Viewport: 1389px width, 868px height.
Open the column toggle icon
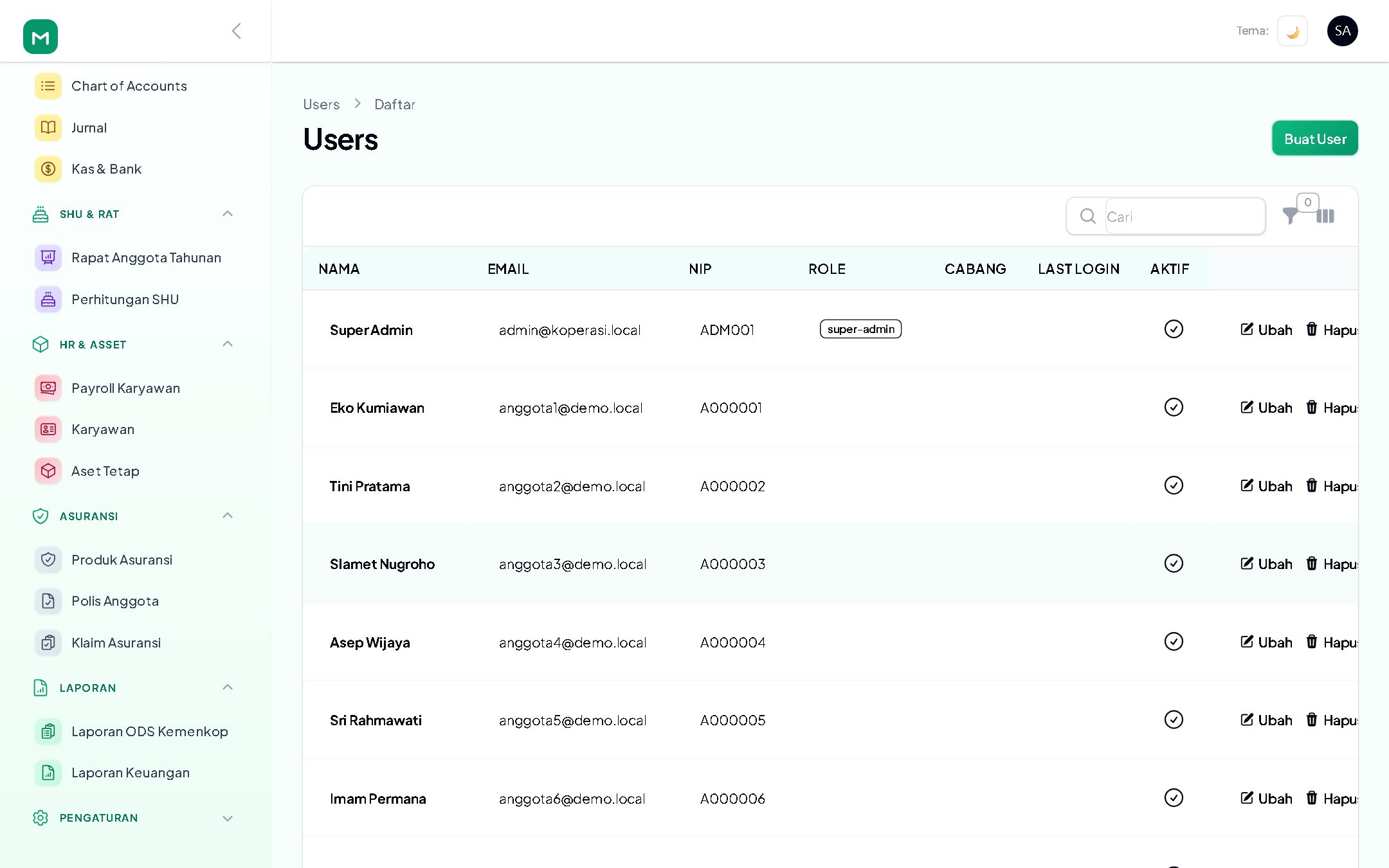[x=1325, y=216]
